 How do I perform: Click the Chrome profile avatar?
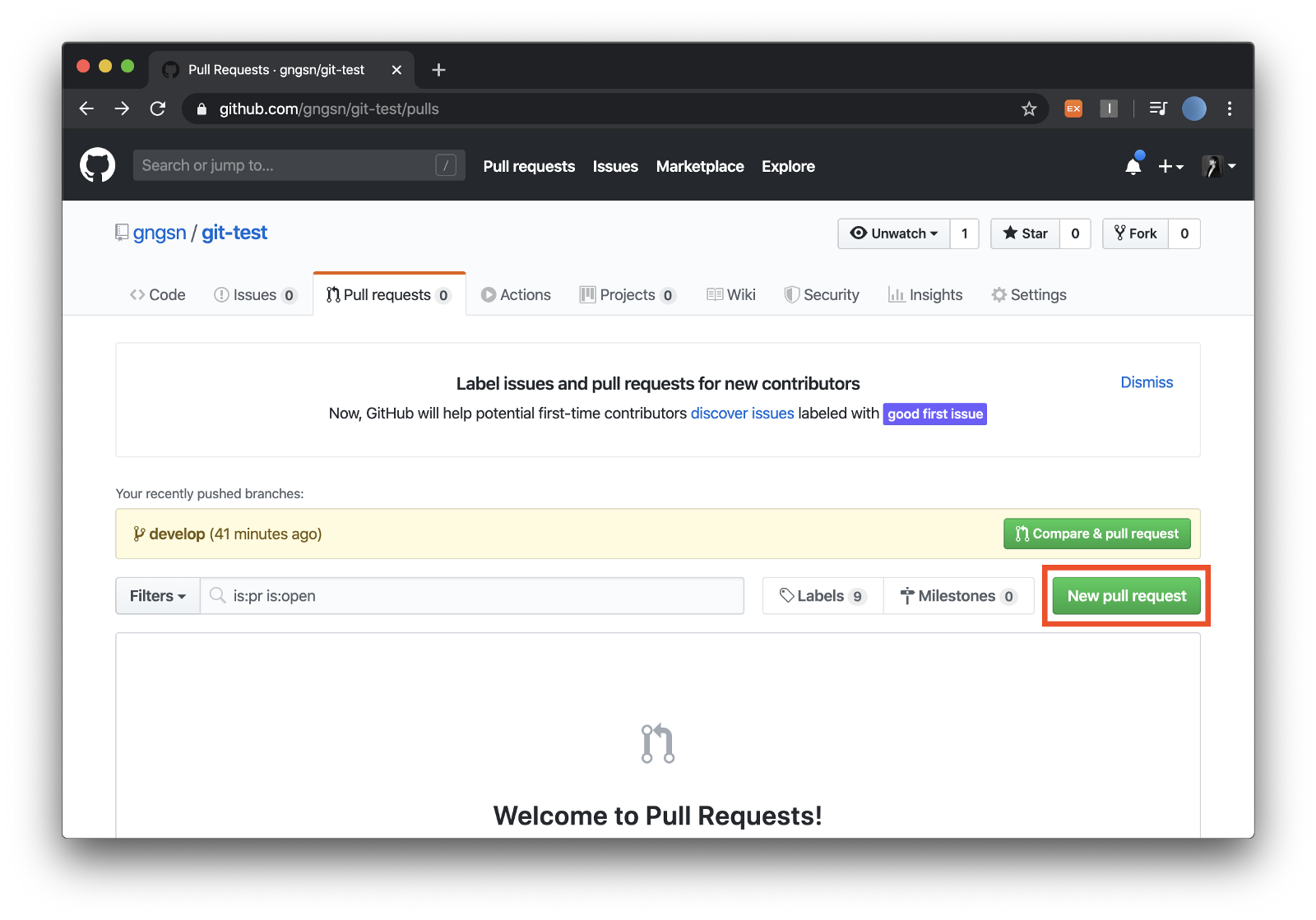pyautogui.click(x=1194, y=109)
